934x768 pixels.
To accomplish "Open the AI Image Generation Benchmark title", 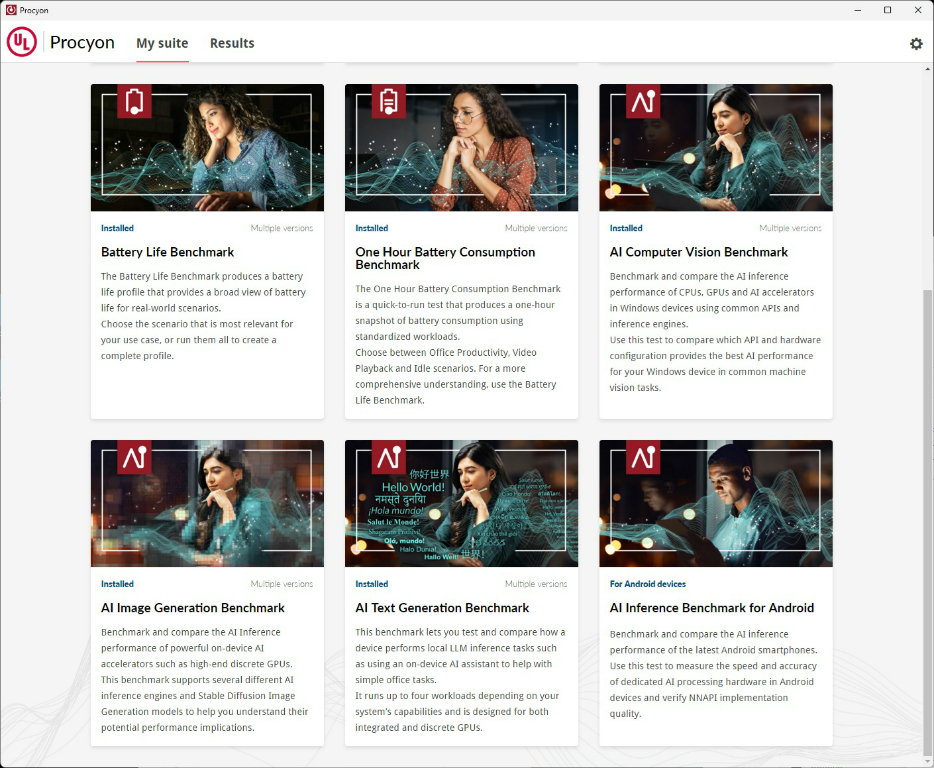I will pyautogui.click(x=192, y=608).
